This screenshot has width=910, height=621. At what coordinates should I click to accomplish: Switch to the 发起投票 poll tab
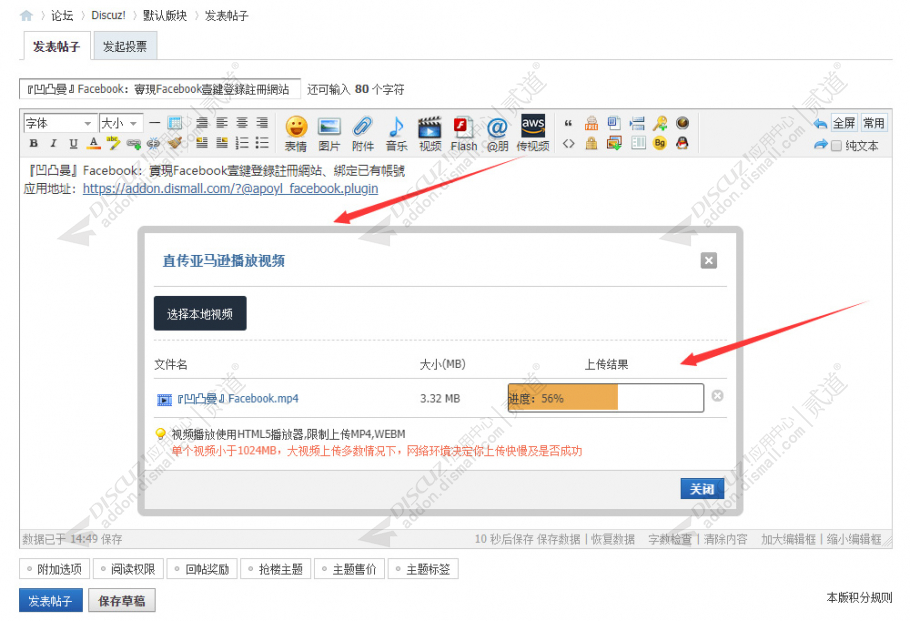[x=124, y=45]
